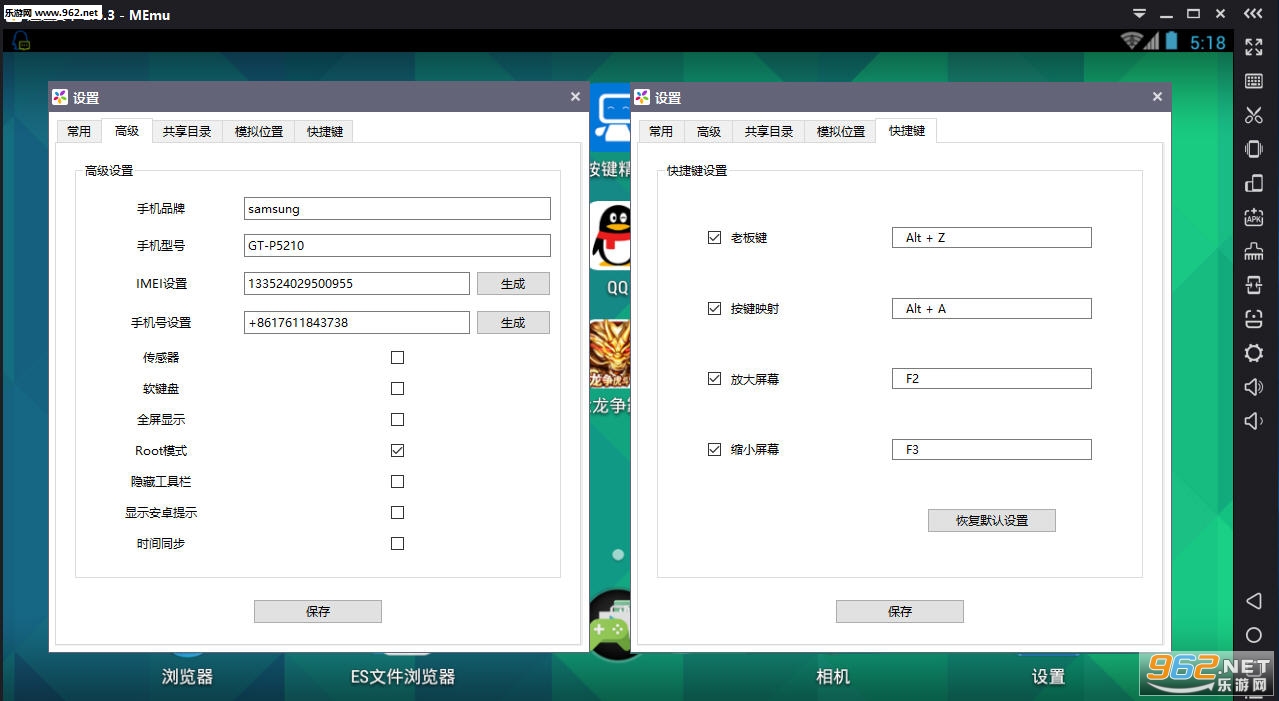Click the phone number field +8617611843738

coord(357,322)
